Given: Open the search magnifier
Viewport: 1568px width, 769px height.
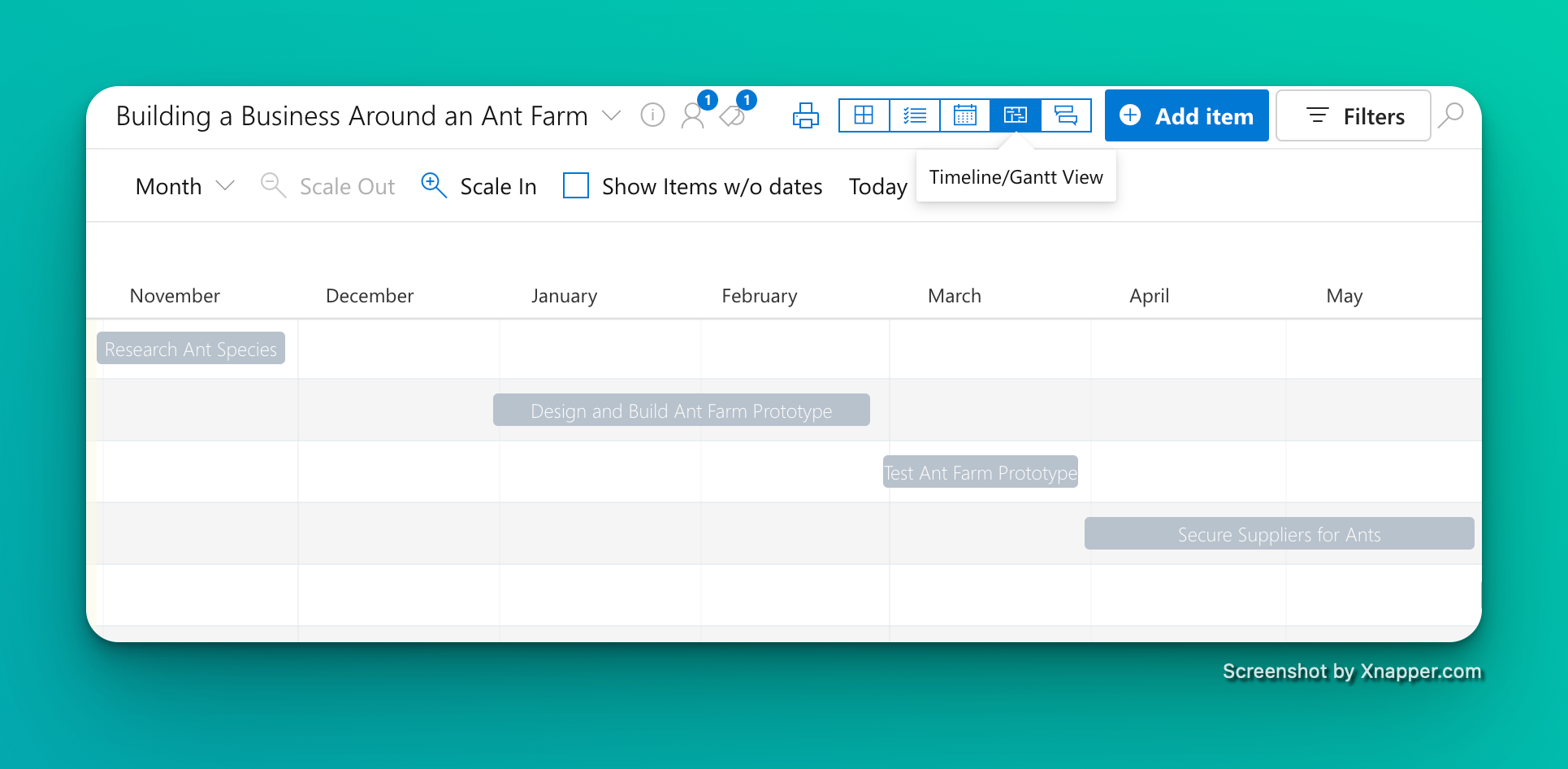Looking at the screenshot, I should click(1452, 115).
